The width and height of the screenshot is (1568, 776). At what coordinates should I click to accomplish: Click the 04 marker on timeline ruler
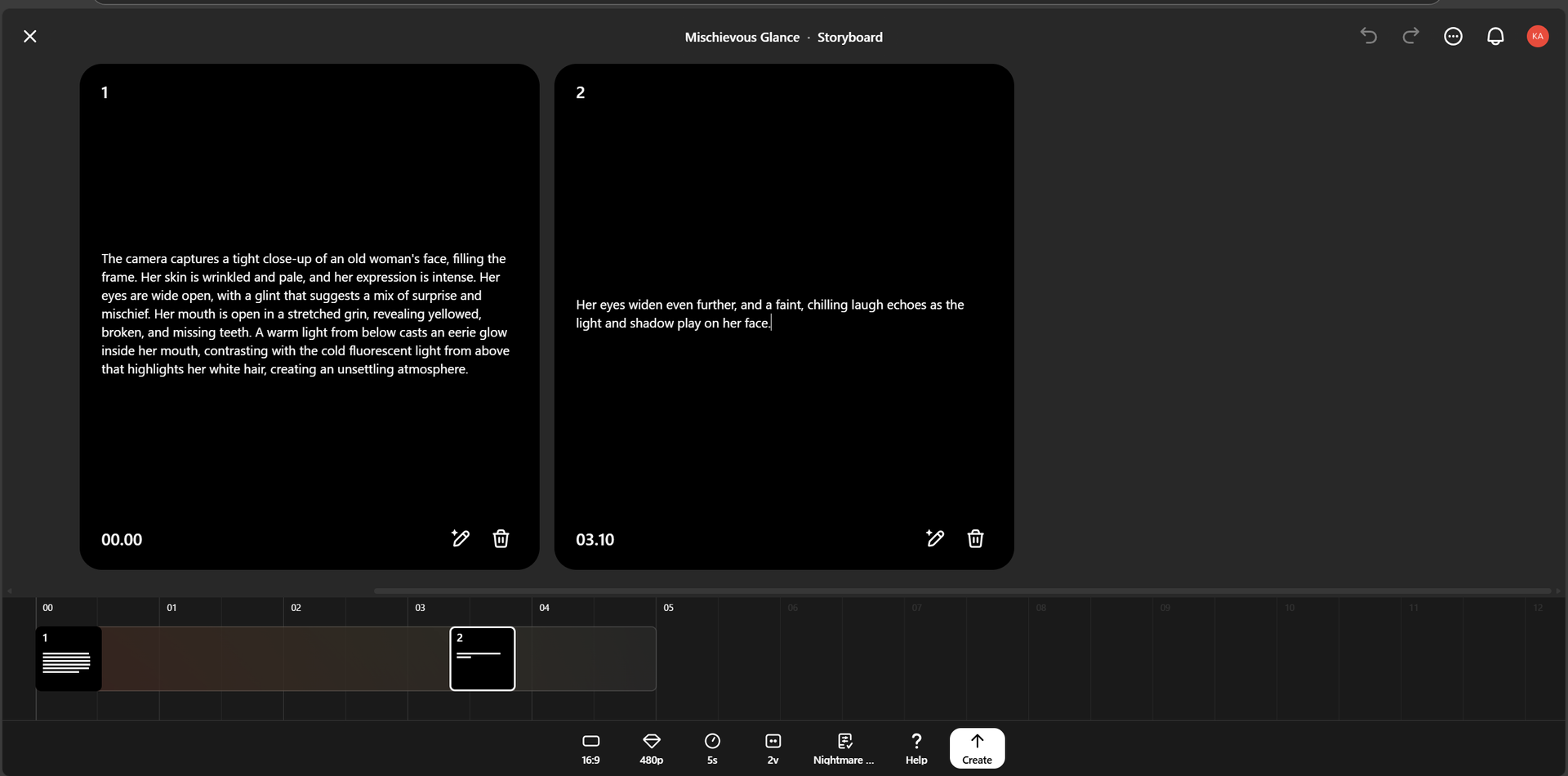point(544,608)
